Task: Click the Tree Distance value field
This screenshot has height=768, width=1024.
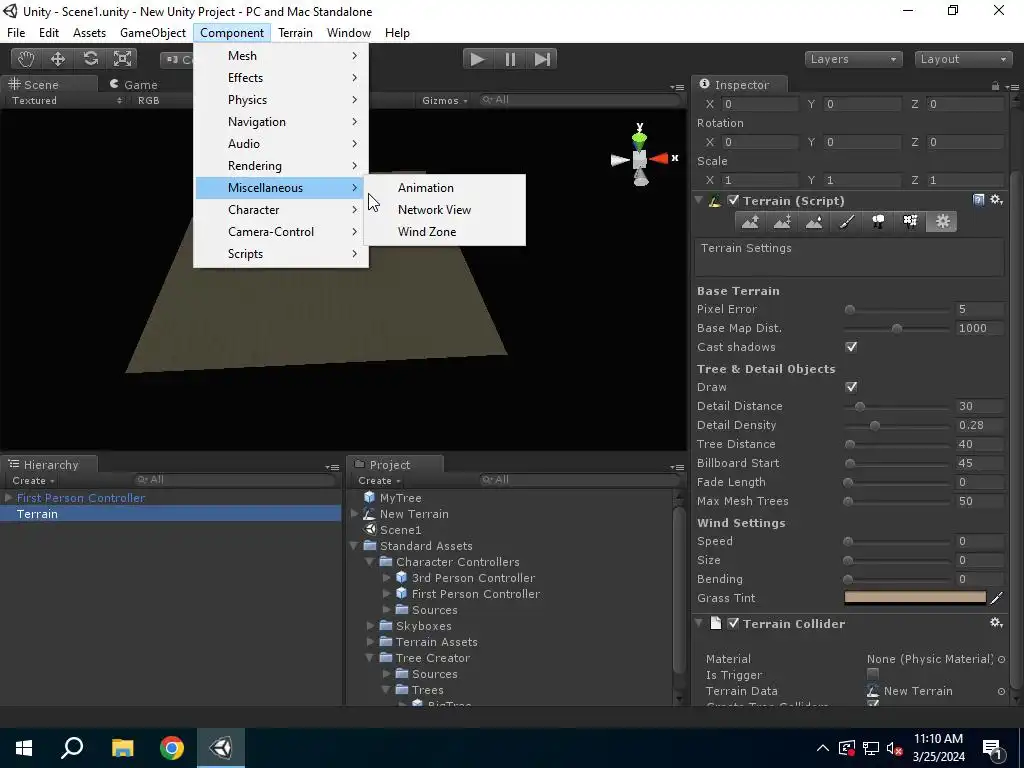Action: [979, 444]
